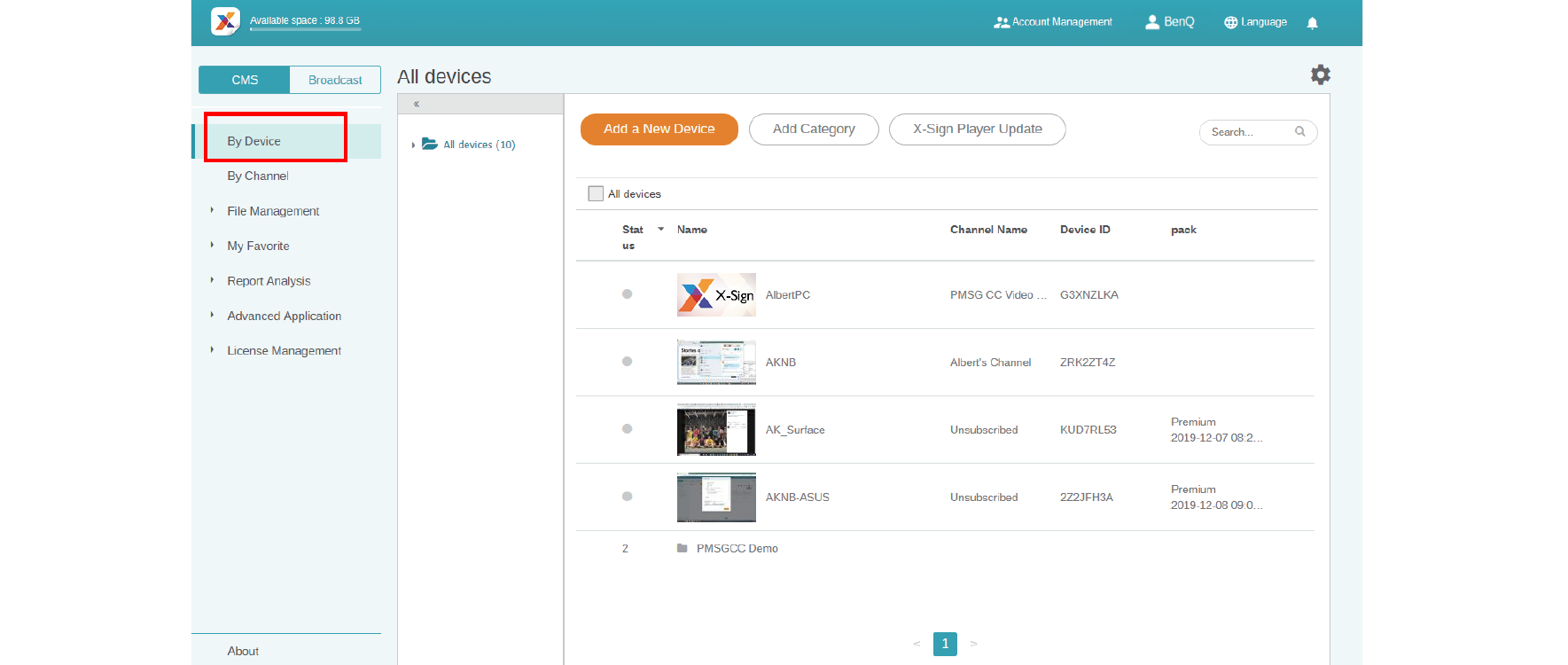Click the search magnifier icon
Screen dimensions: 1568x665
coord(1299,132)
